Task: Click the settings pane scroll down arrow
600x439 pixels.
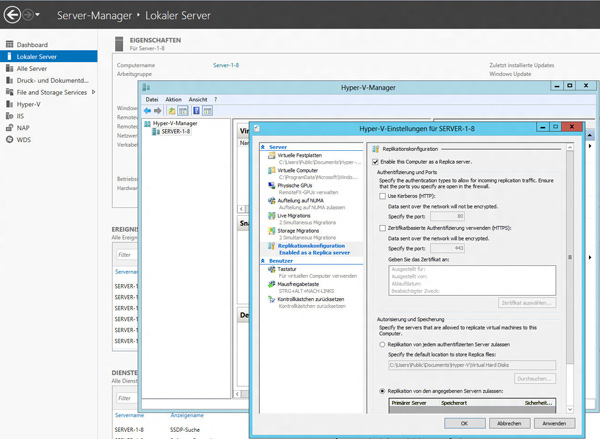Action: tap(570, 410)
